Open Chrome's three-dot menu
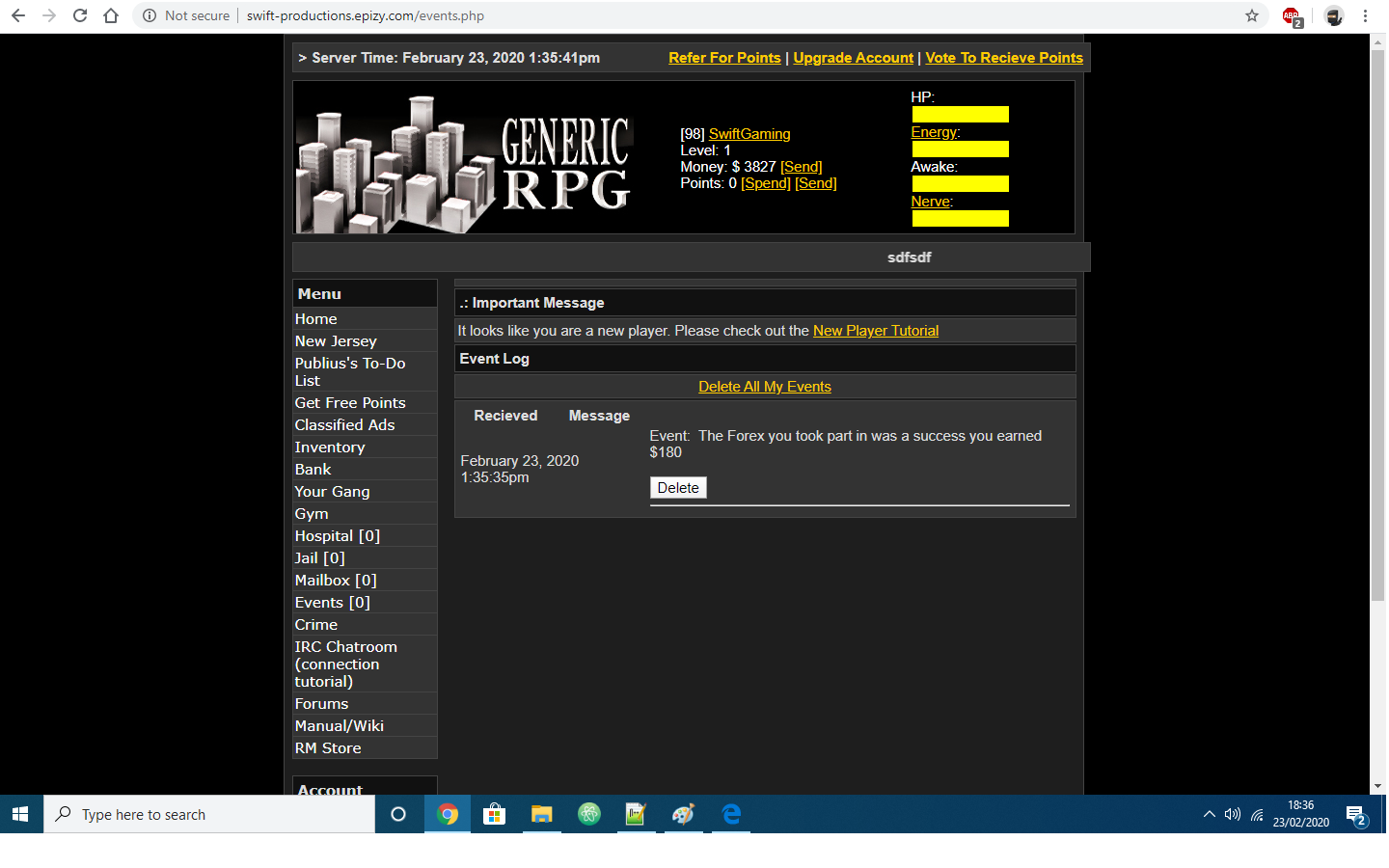The image size is (1389, 868). [1365, 15]
